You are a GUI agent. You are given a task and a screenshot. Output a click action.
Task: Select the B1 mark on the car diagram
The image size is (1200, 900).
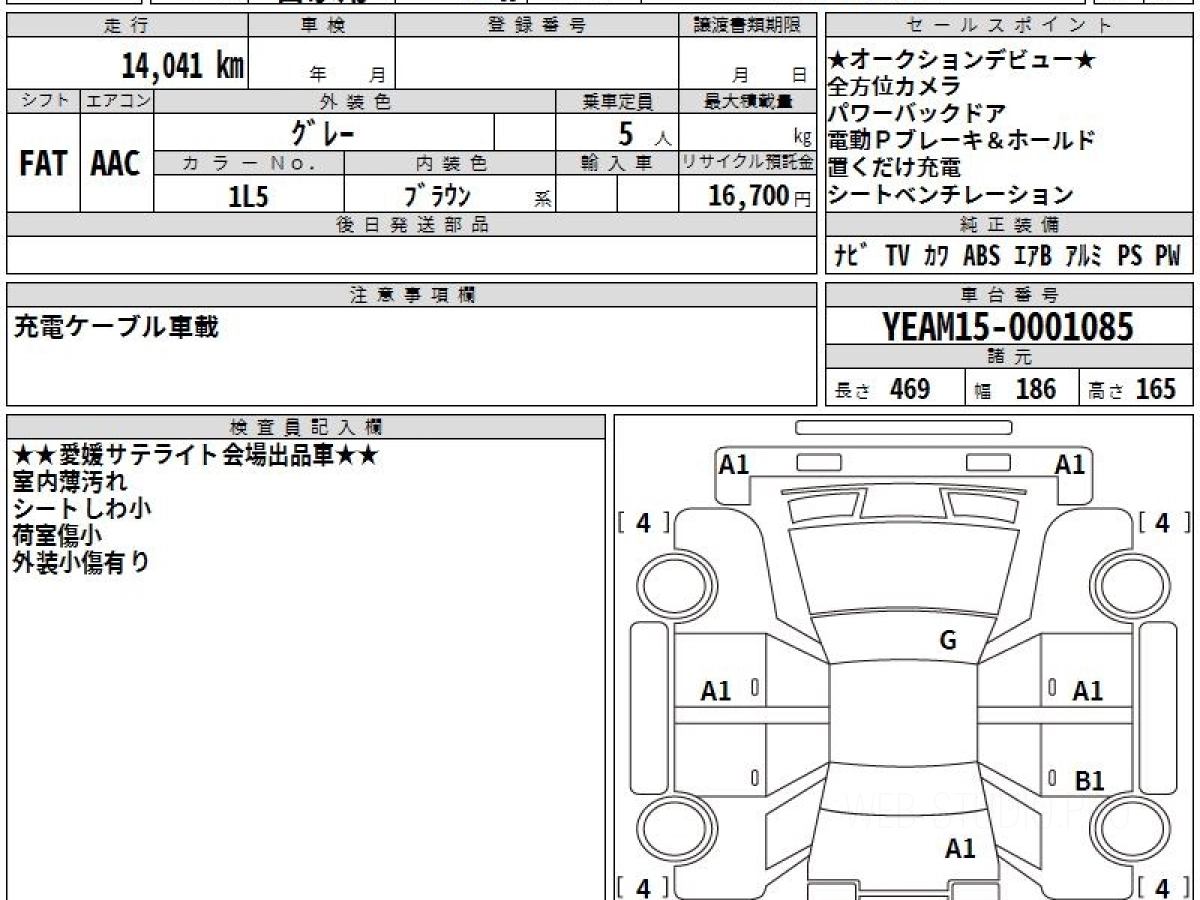[x=1089, y=781]
